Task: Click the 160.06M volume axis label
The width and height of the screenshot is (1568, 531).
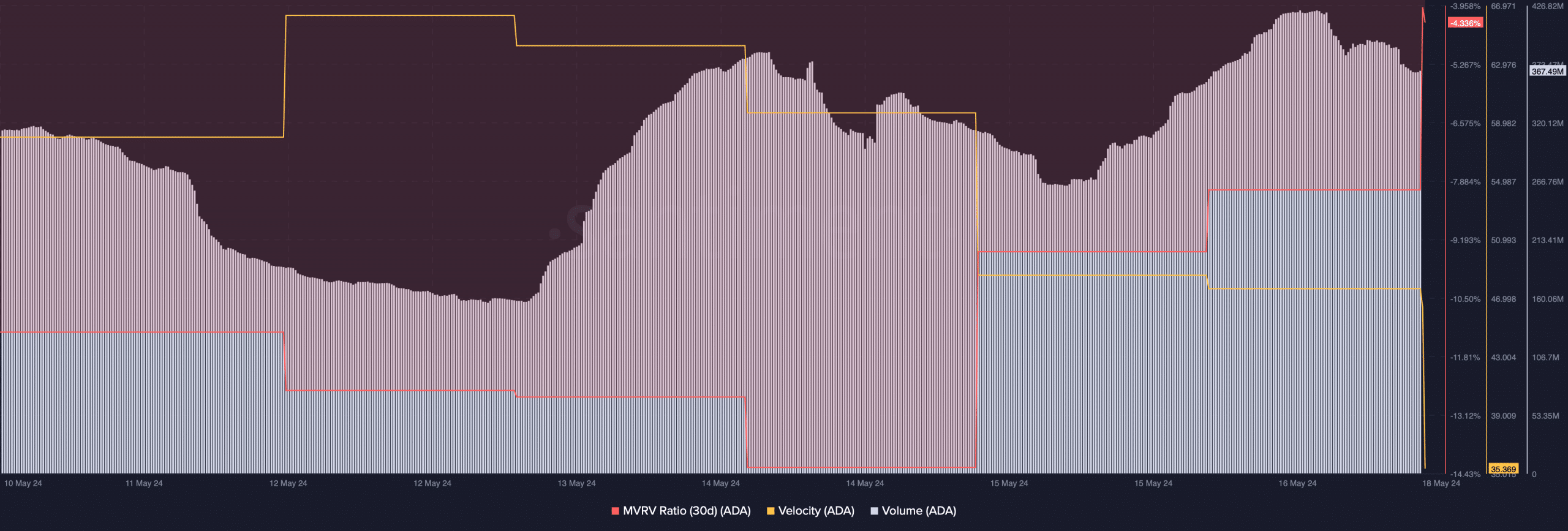Action: (1548, 299)
